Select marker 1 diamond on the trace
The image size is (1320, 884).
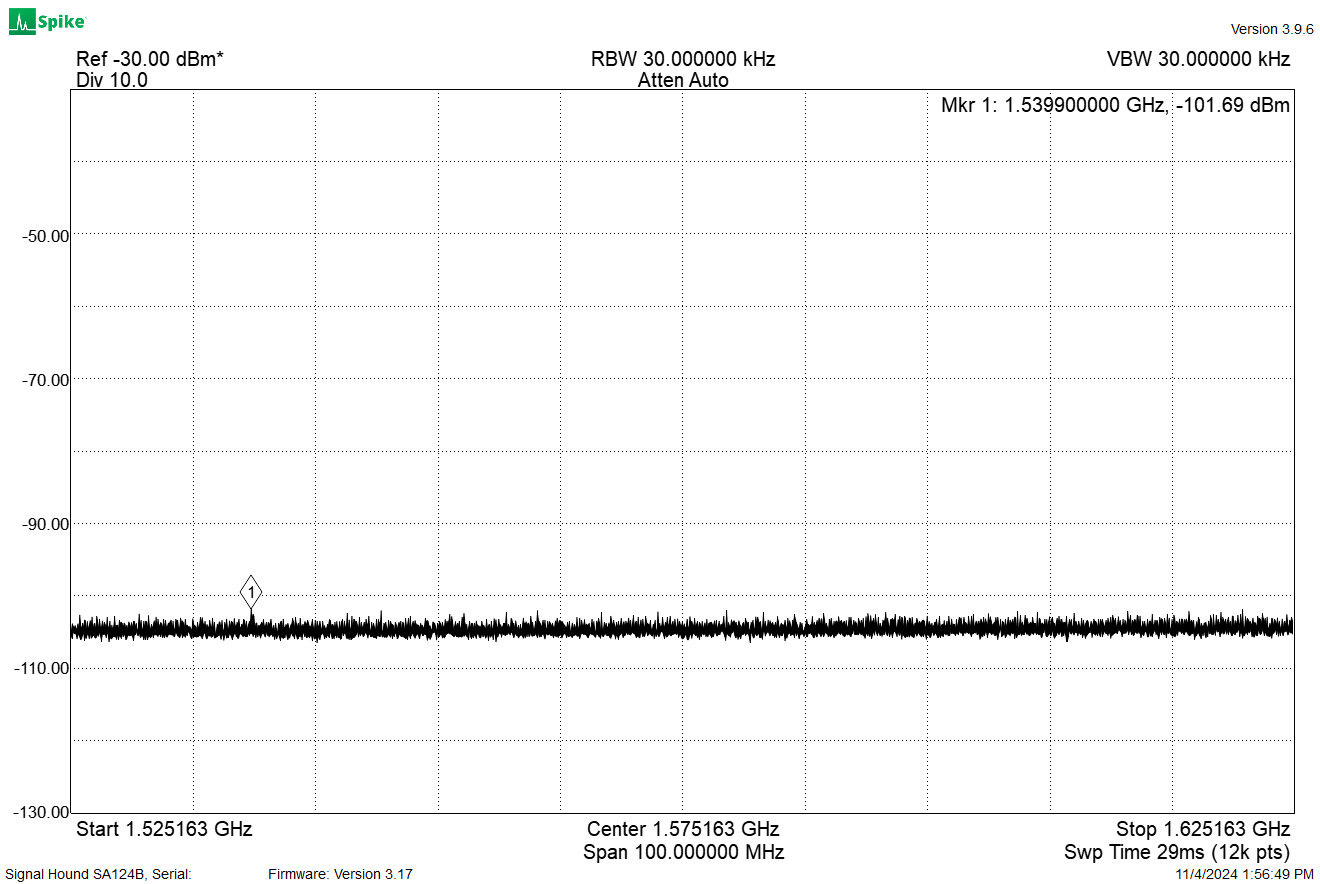pyautogui.click(x=251, y=593)
